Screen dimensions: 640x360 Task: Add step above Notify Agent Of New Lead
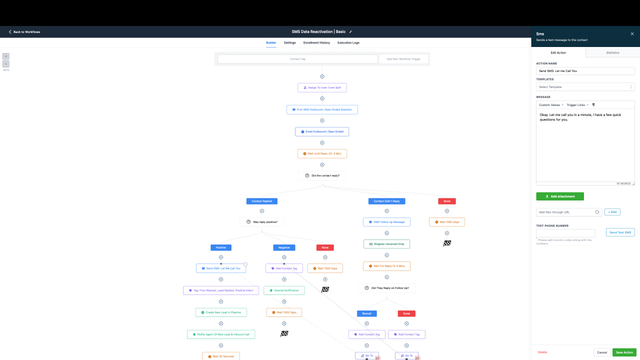point(221,324)
